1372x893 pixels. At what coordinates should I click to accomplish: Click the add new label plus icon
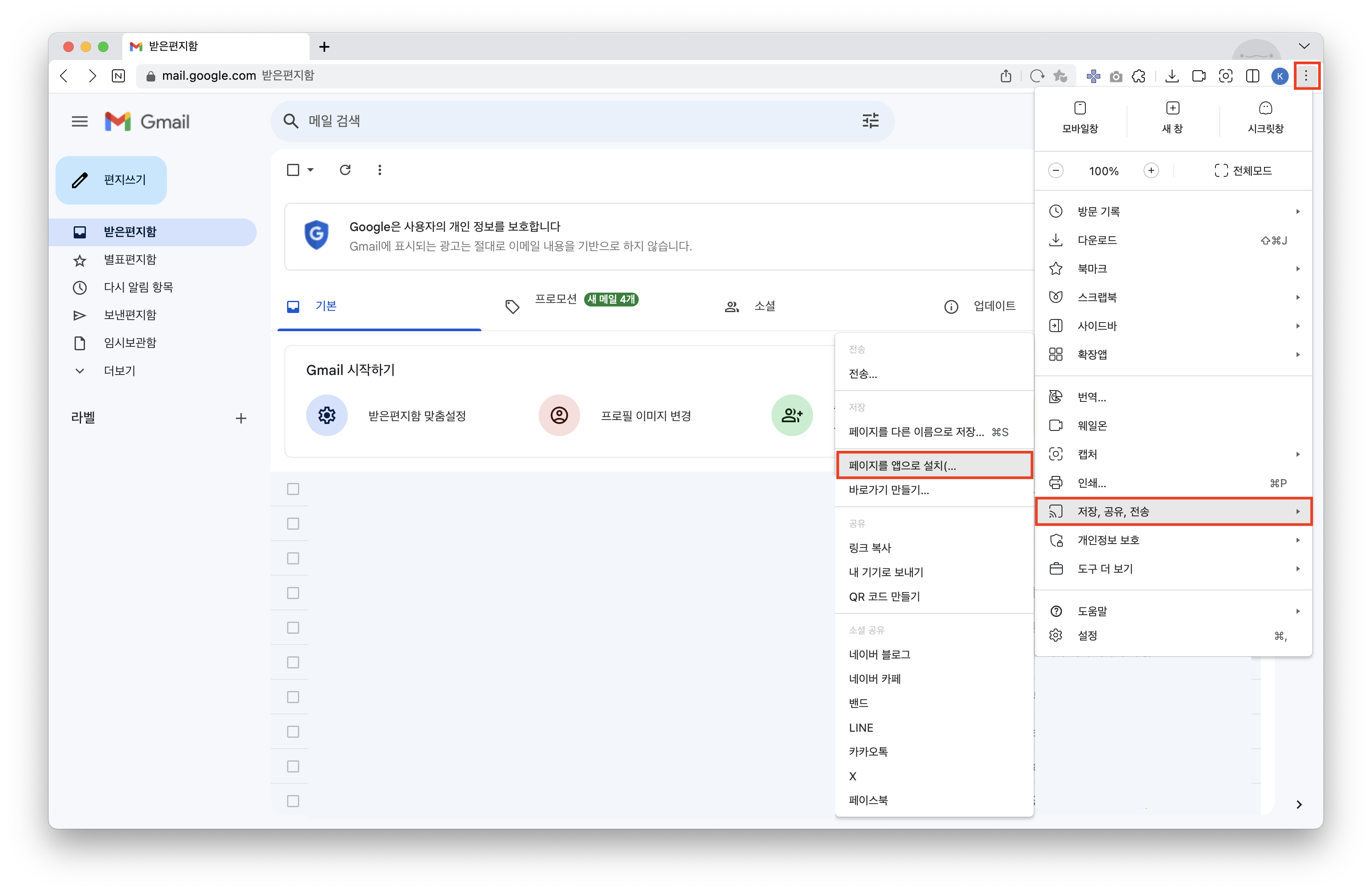(241, 418)
